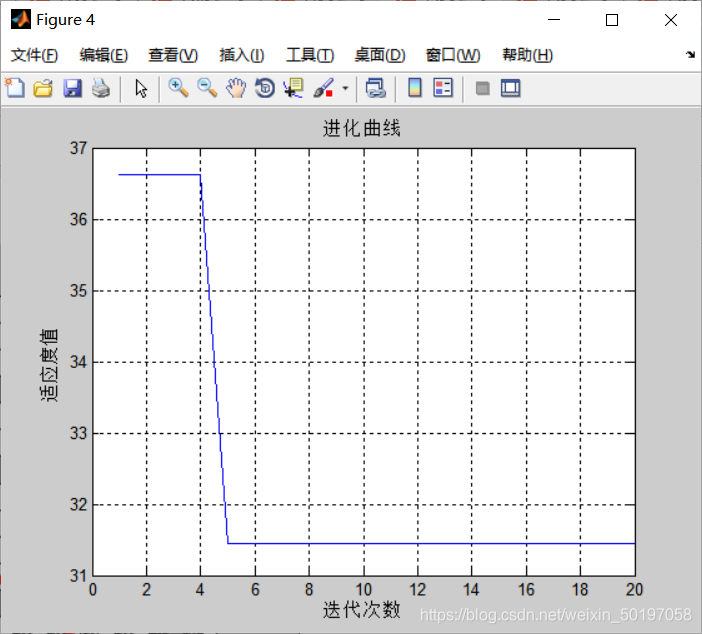Click the New Figure icon
Screen dimensions: 702x634
point(15,88)
